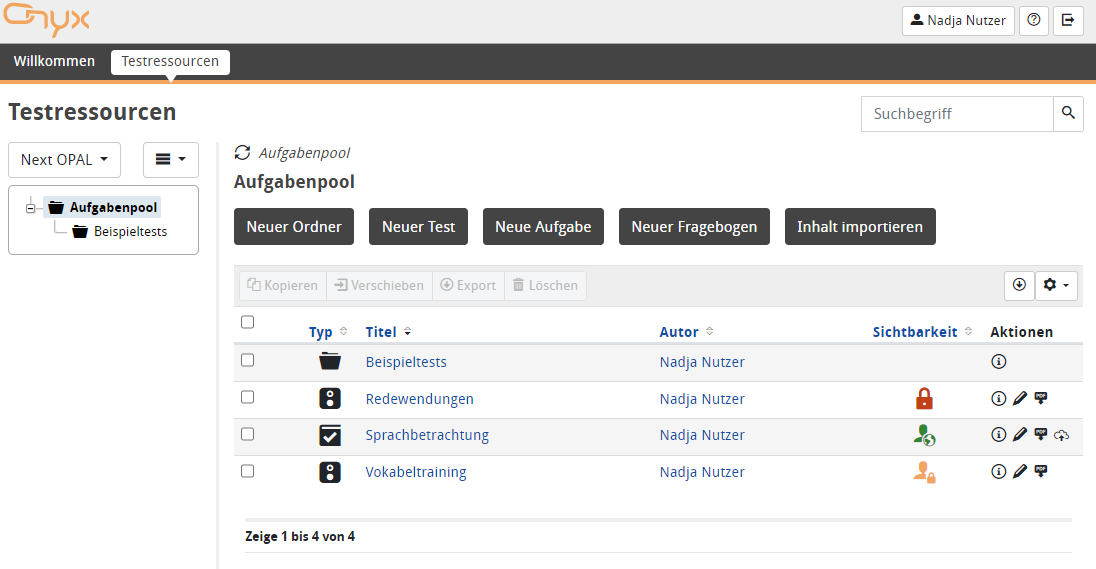This screenshot has height=569, width=1096.
Task: Click the table download arrow button
Action: pos(1019,285)
